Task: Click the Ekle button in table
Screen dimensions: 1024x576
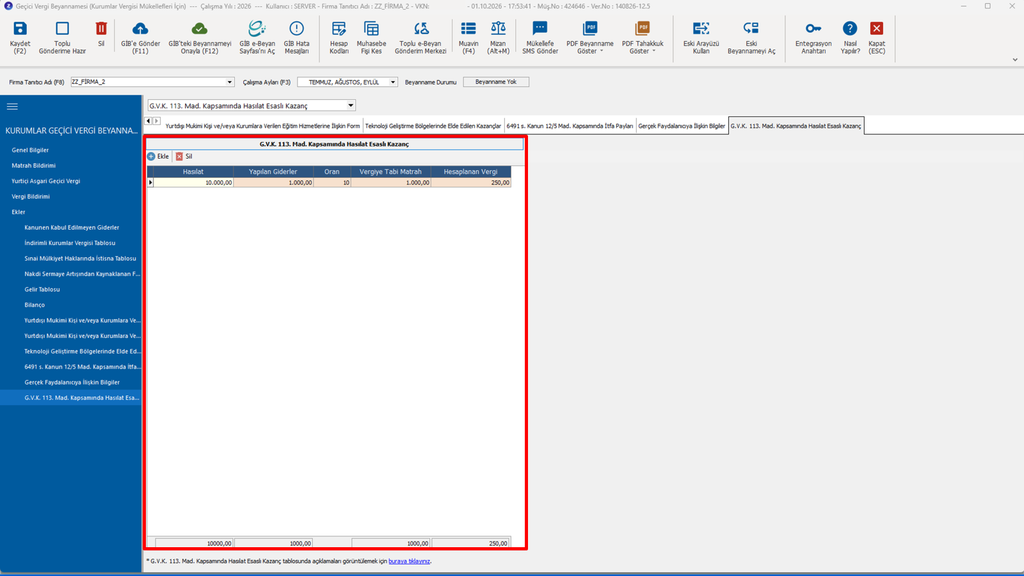Action: (x=158, y=157)
